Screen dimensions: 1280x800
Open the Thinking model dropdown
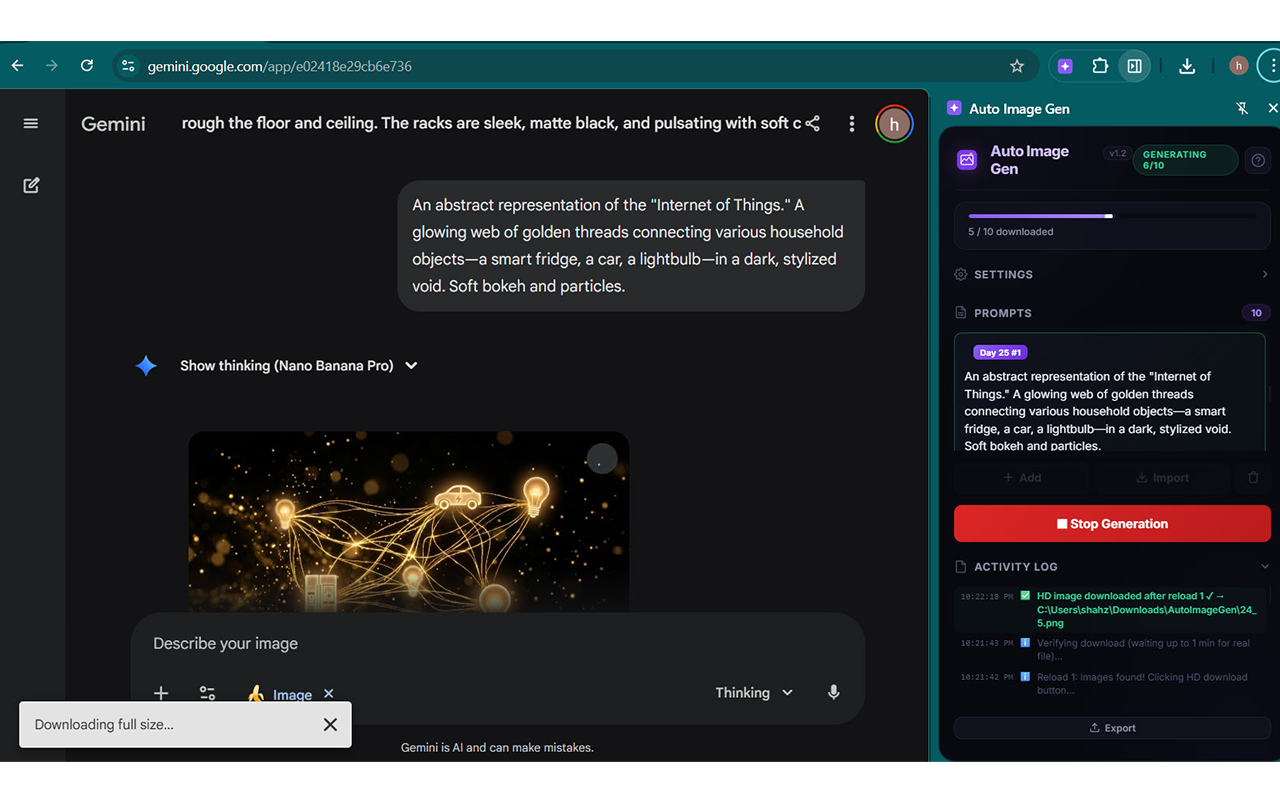tap(754, 693)
